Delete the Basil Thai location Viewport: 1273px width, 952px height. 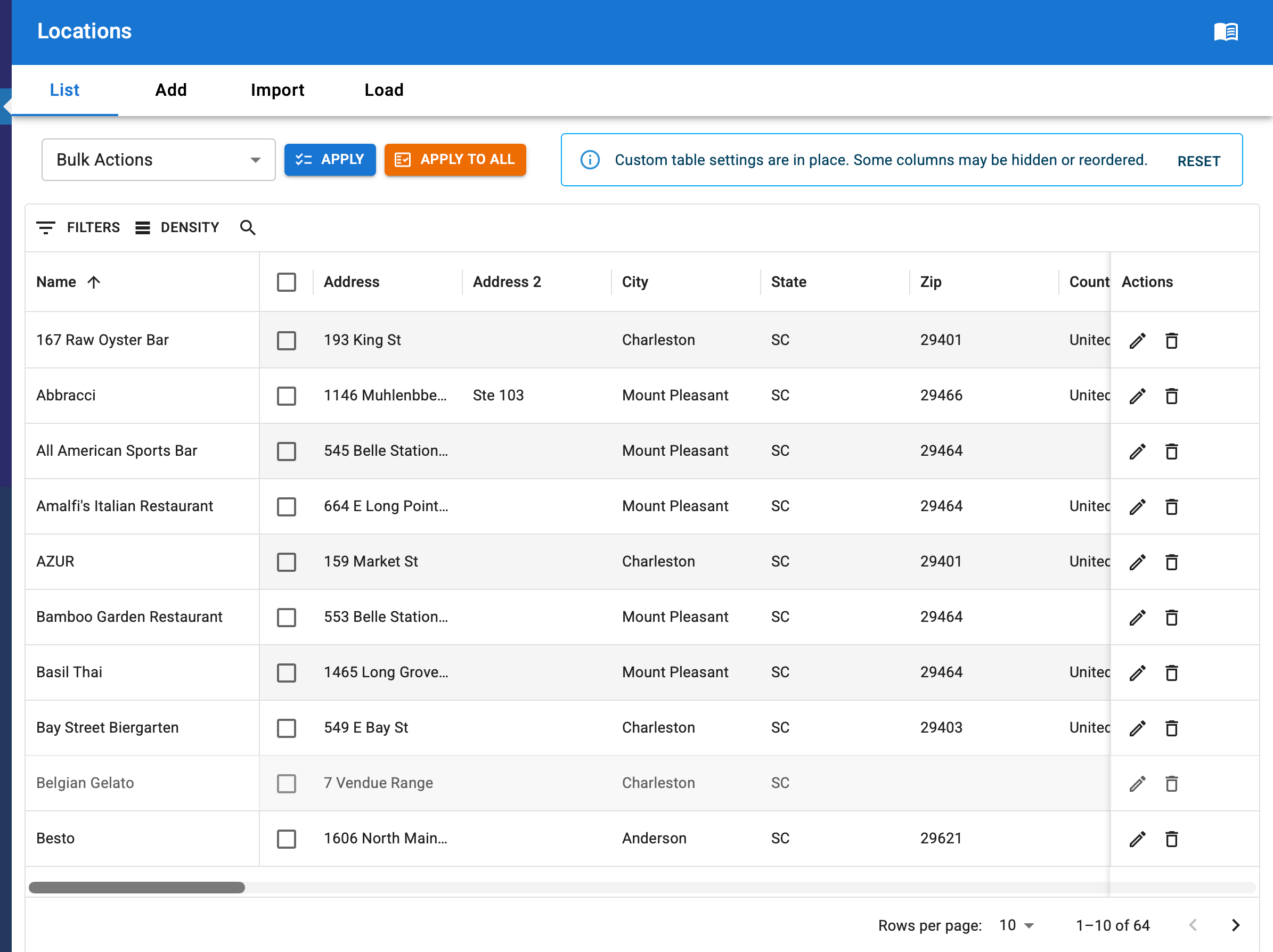pyautogui.click(x=1171, y=672)
